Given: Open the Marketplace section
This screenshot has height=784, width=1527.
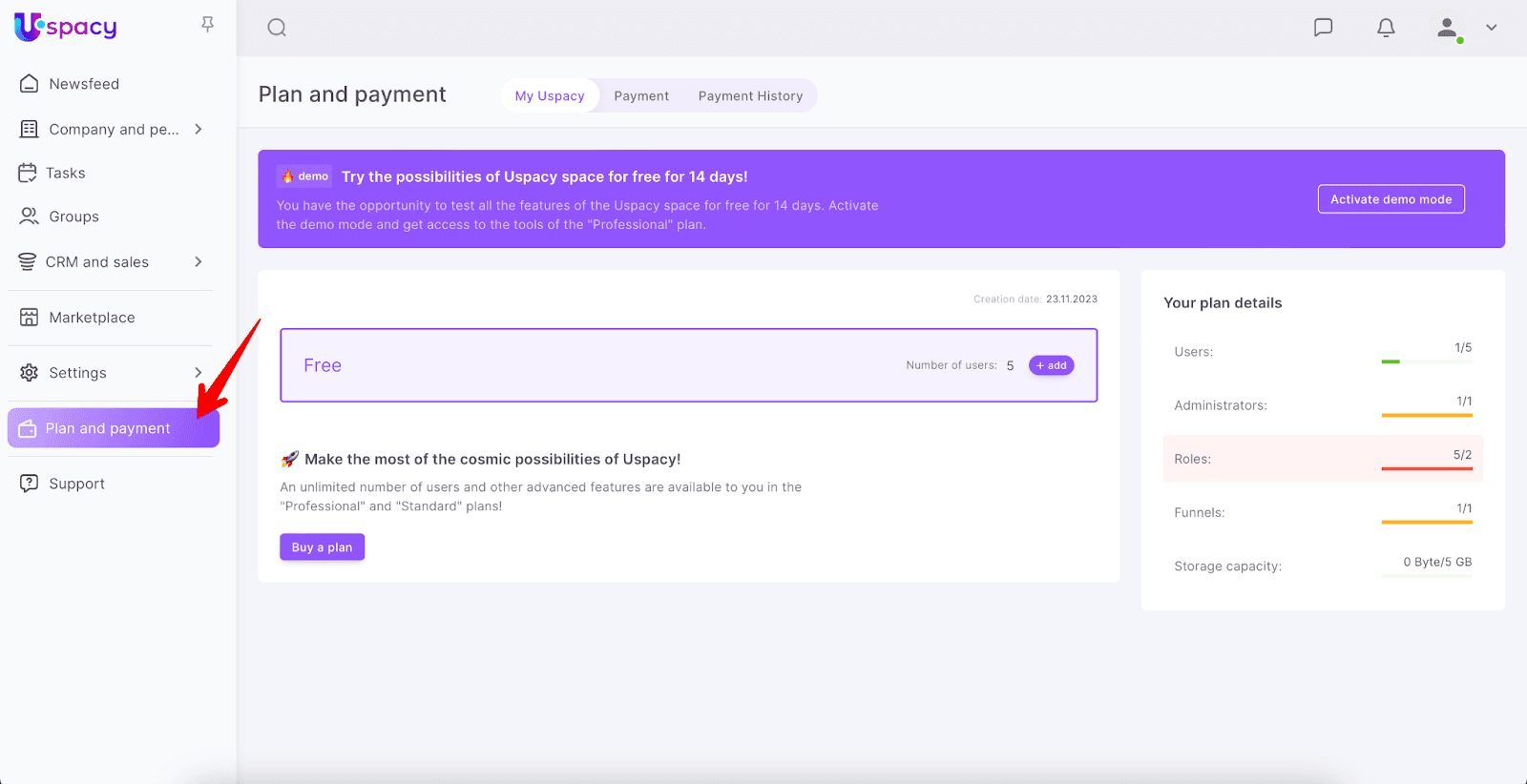Looking at the screenshot, I should [x=92, y=318].
